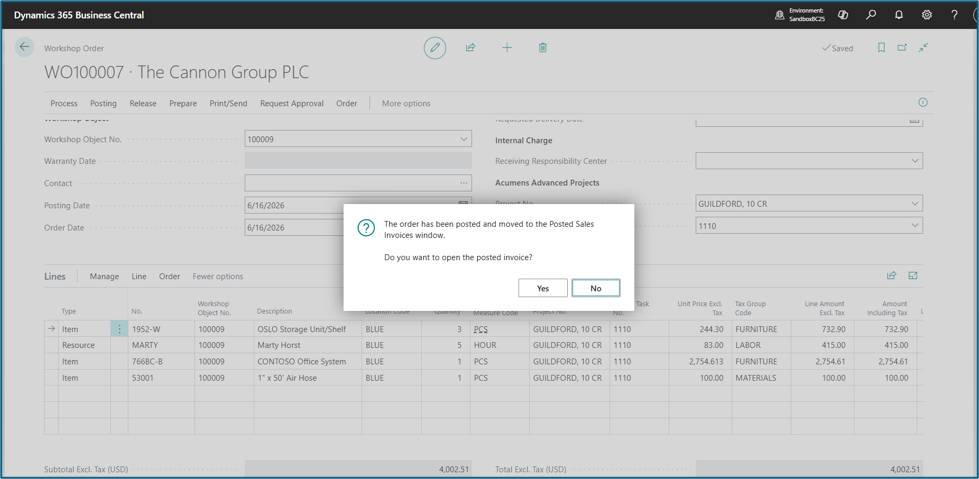Click the plus icon to create new order
Screen dimensions: 979x479
(507, 47)
